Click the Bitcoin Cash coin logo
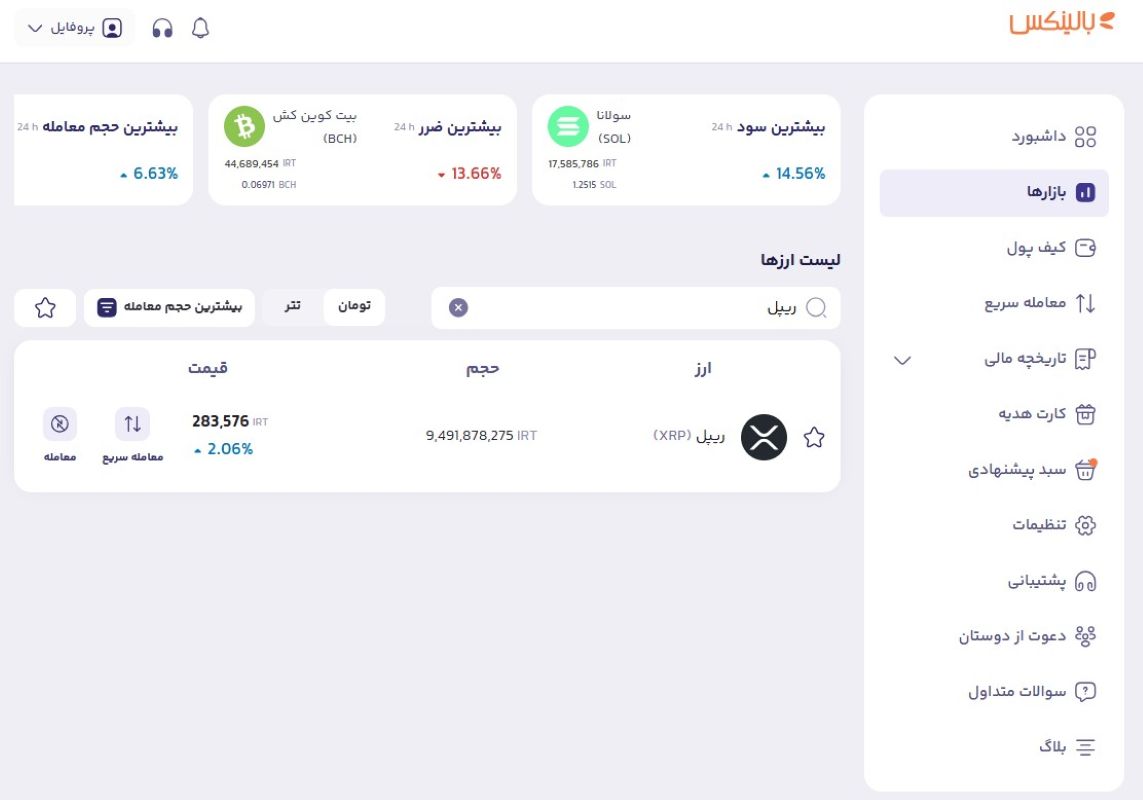Image resolution: width=1143 pixels, height=800 pixels. [x=244, y=127]
